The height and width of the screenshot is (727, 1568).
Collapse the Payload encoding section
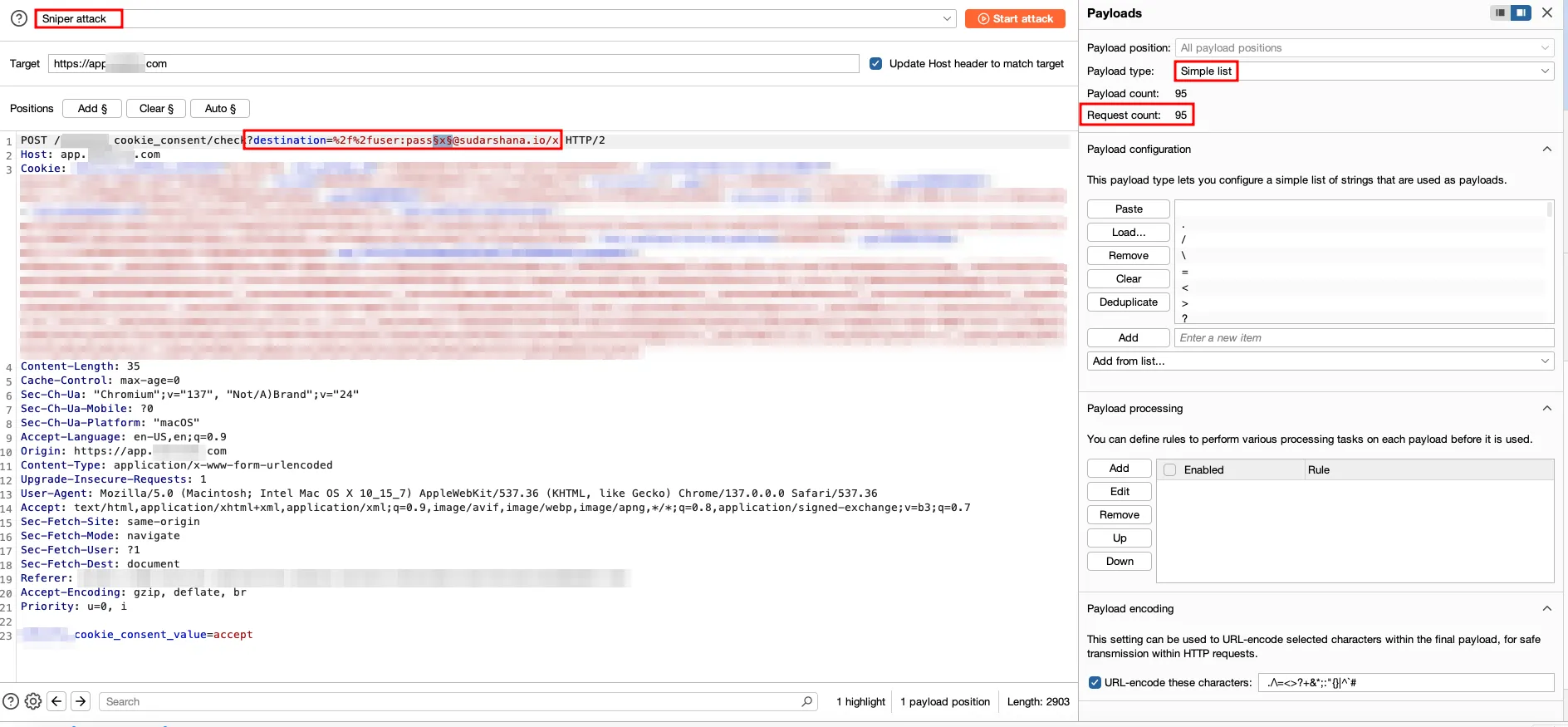1547,608
